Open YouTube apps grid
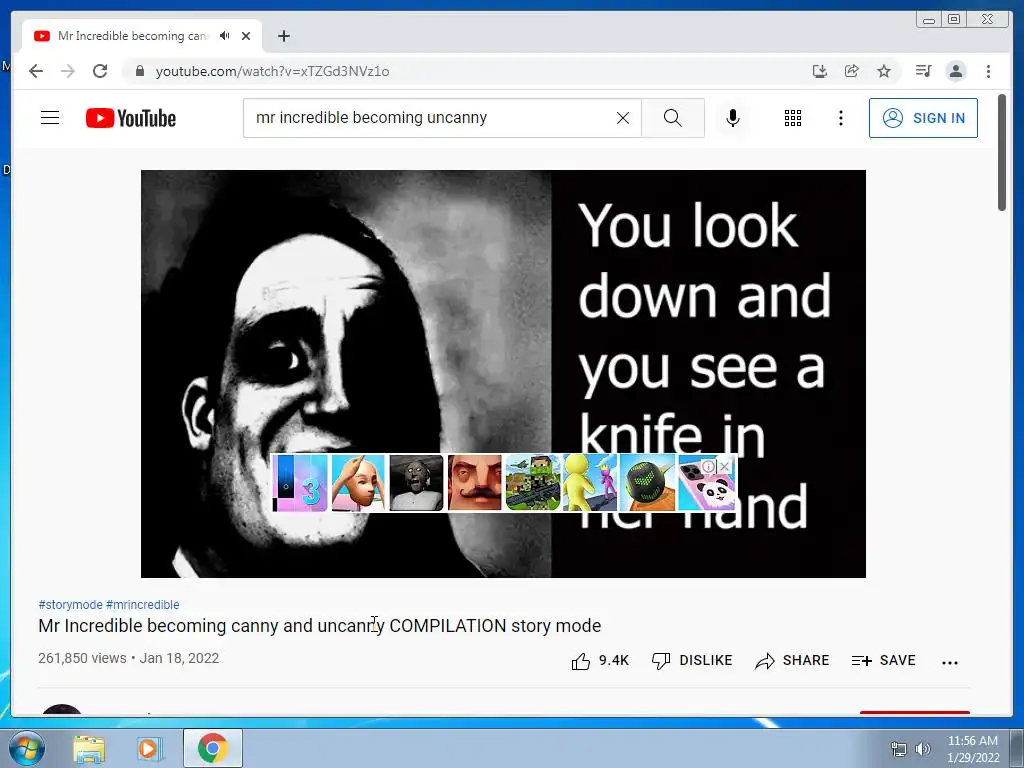The width and height of the screenshot is (1024, 768). coord(793,118)
